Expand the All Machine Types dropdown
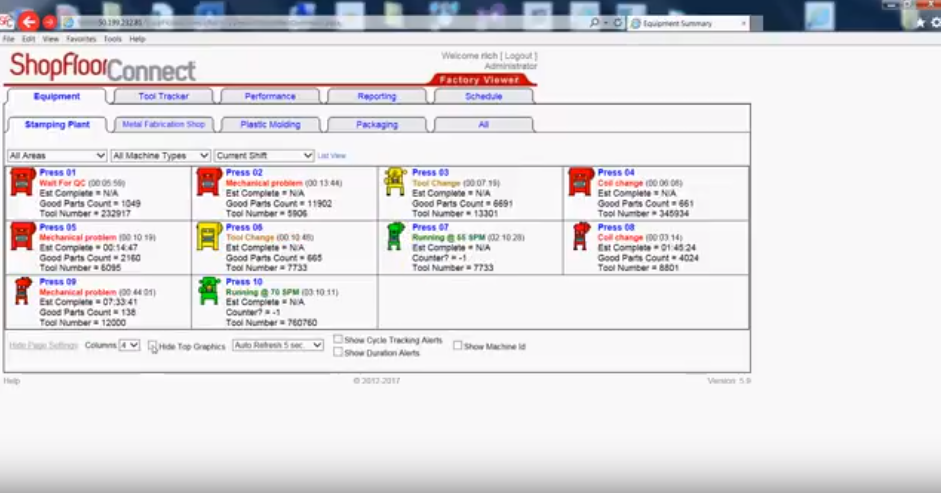 (x=160, y=156)
